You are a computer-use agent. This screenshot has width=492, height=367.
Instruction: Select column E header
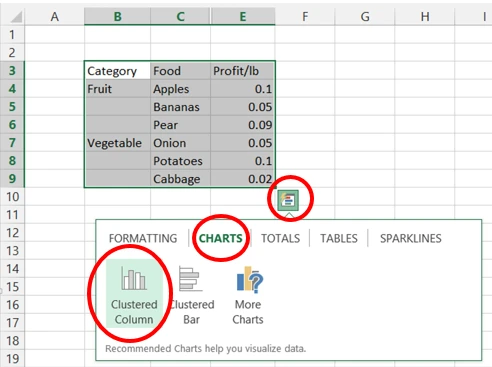(x=243, y=16)
